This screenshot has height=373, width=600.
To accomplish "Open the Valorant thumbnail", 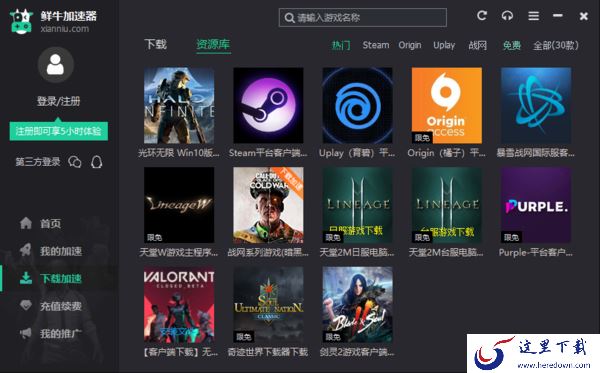I will [x=179, y=305].
